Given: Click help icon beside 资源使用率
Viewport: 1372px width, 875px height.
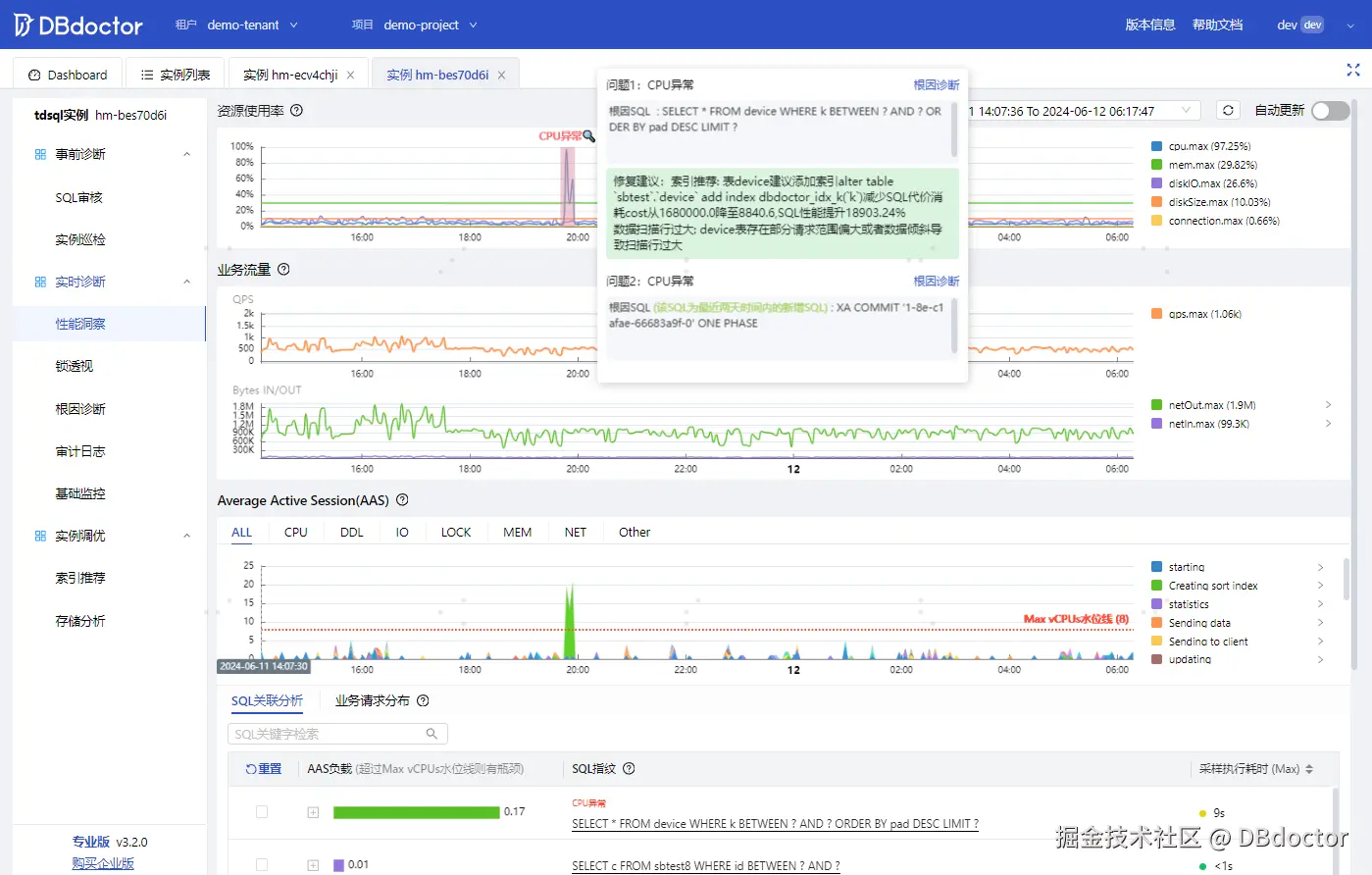Looking at the screenshot, I should [297, 111].
